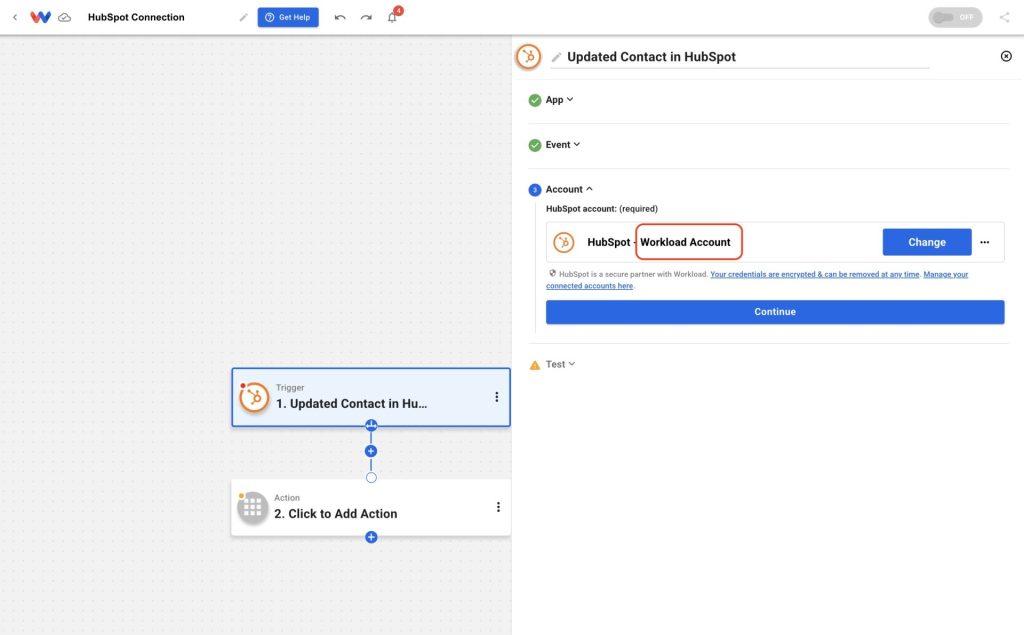Toggle the workflow ON/OFF switch
This screenshot has width=1024, height=635.
(x=955, y=18)
